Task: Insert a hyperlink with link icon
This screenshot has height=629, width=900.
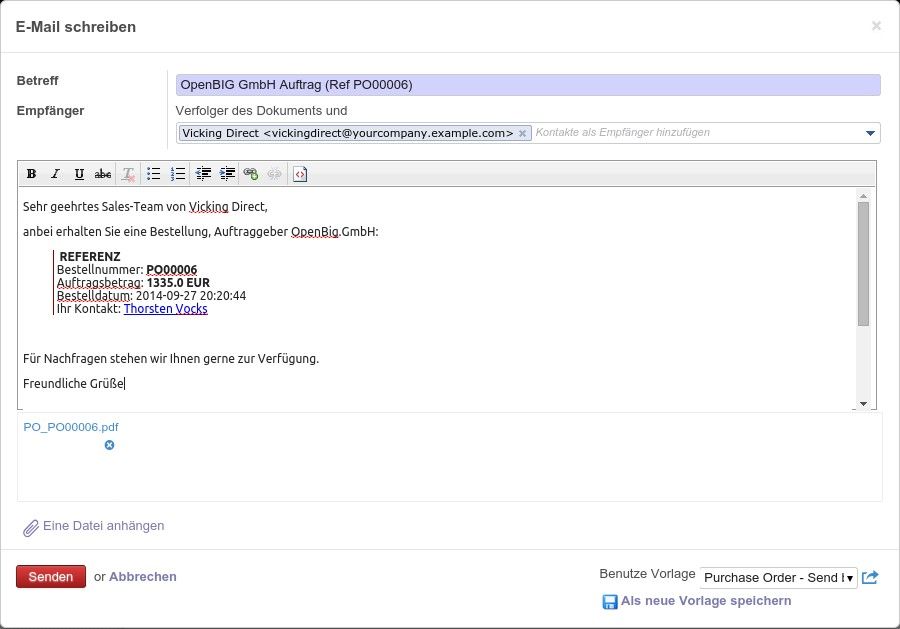Action: (251, 174)
